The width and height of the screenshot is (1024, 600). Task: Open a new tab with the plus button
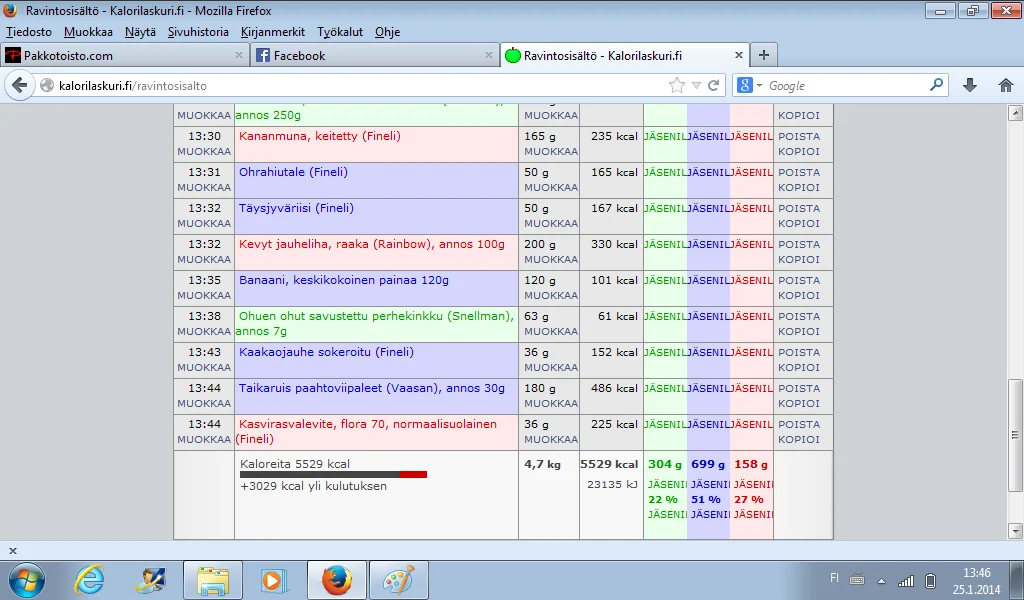point(763,55)
